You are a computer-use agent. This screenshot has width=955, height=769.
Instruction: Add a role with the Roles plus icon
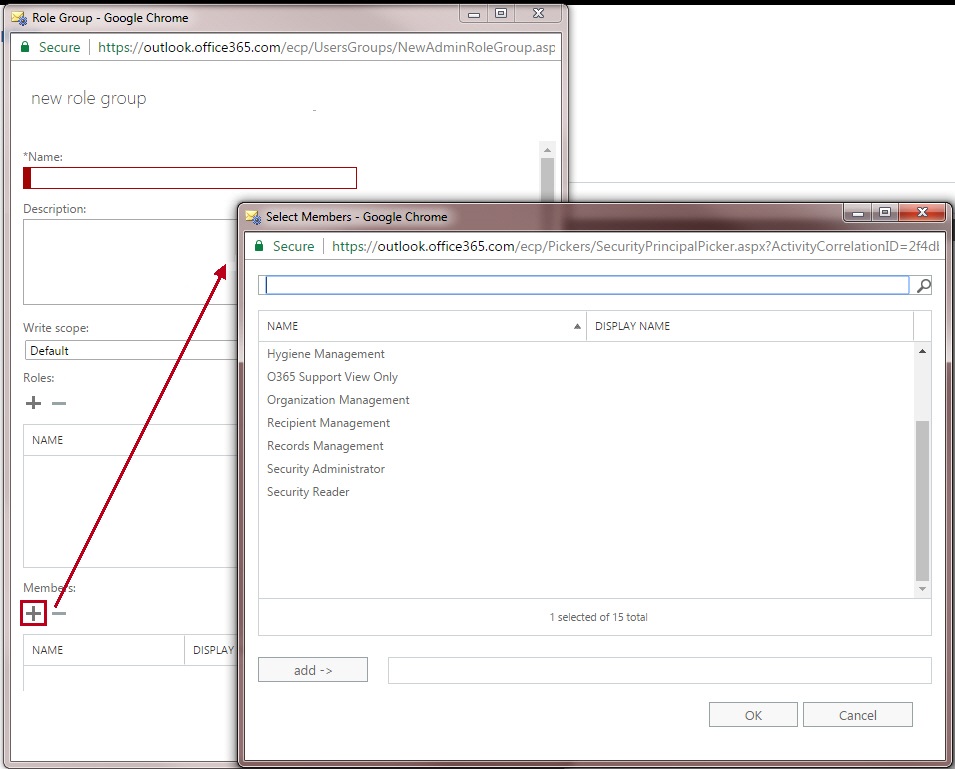click(33, 403)
